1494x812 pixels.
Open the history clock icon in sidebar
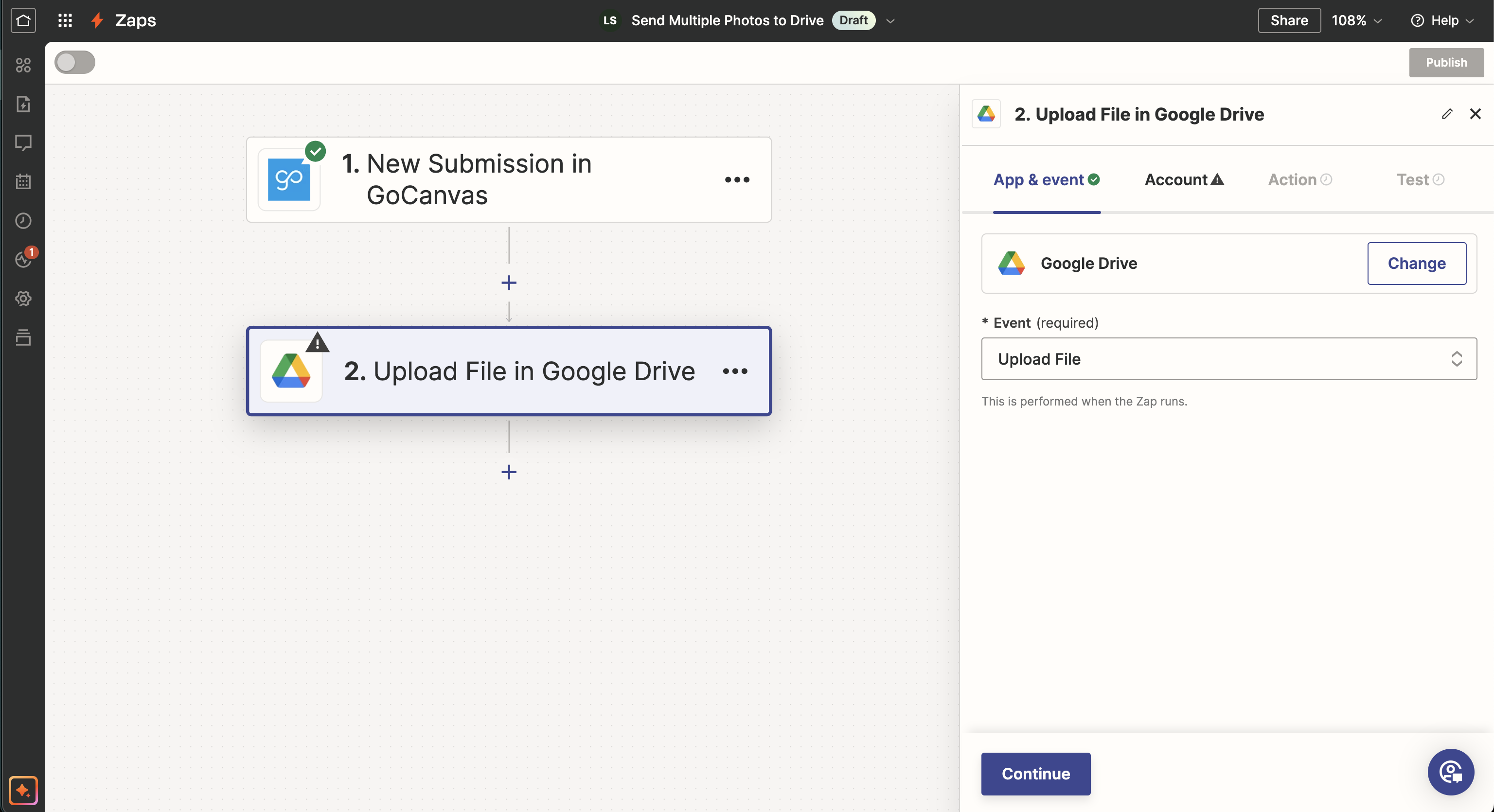(x=23, y=220)
